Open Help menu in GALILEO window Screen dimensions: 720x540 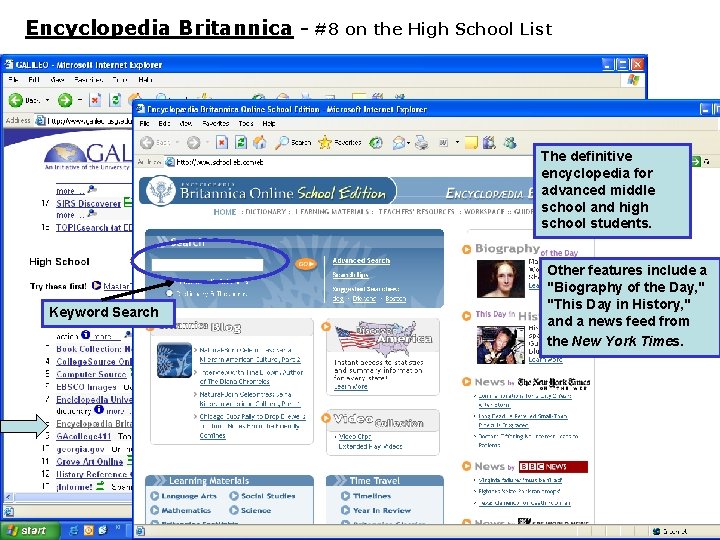[x=145, y=79]
